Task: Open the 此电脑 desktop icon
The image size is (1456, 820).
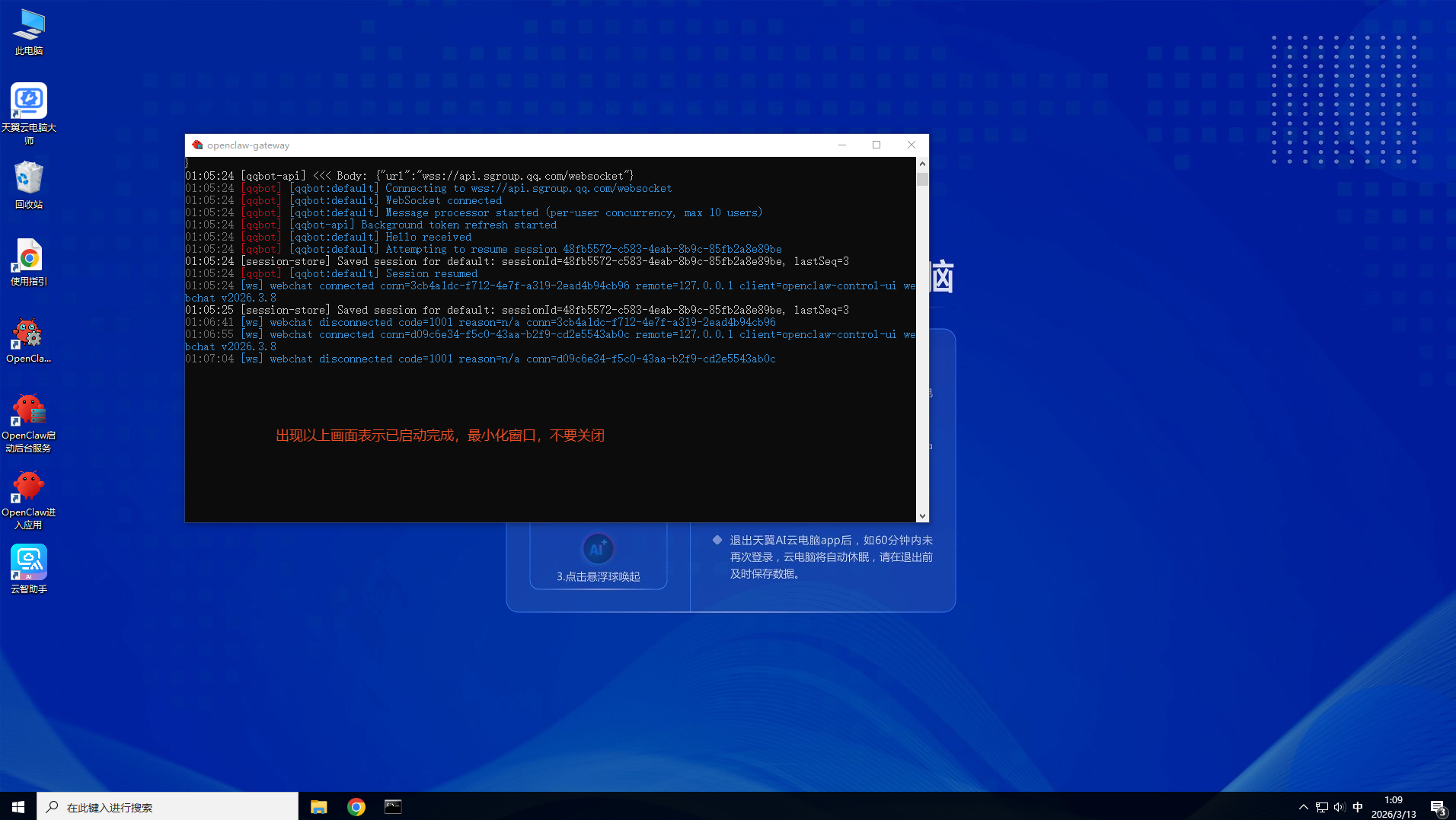Action: click(29, 32)
